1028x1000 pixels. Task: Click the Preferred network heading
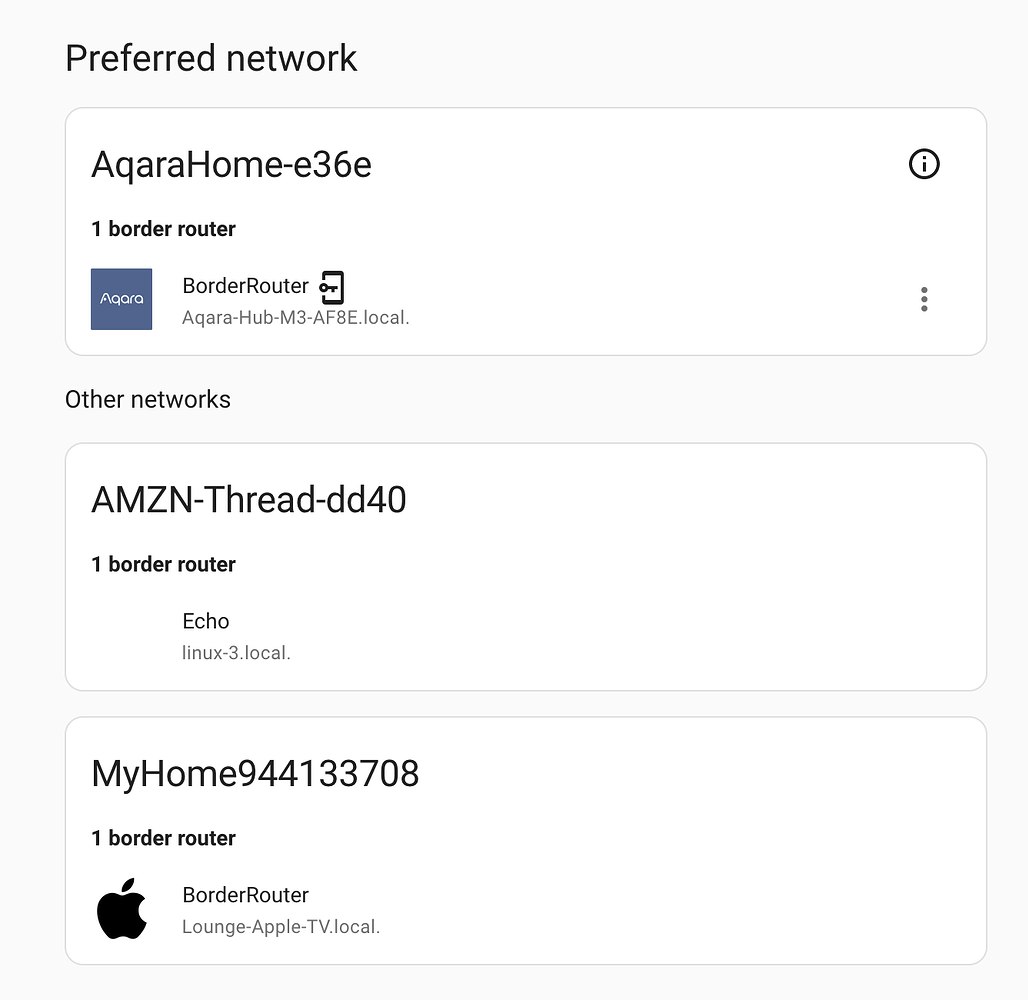tap(211, 58)
